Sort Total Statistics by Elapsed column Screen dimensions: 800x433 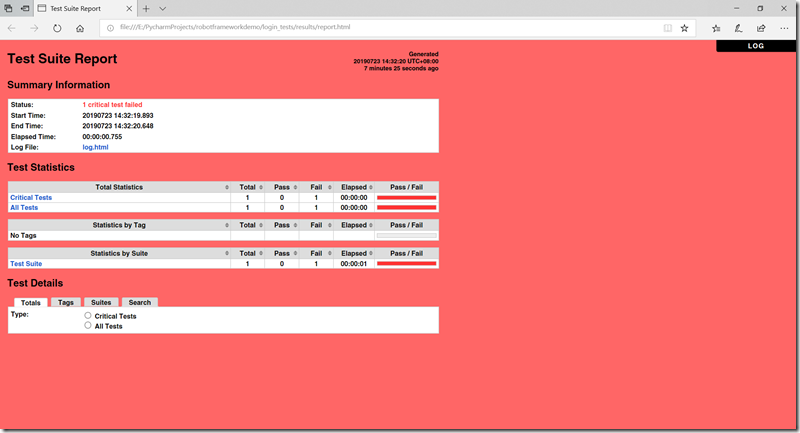pyautogui.click(x=354, y=187)
